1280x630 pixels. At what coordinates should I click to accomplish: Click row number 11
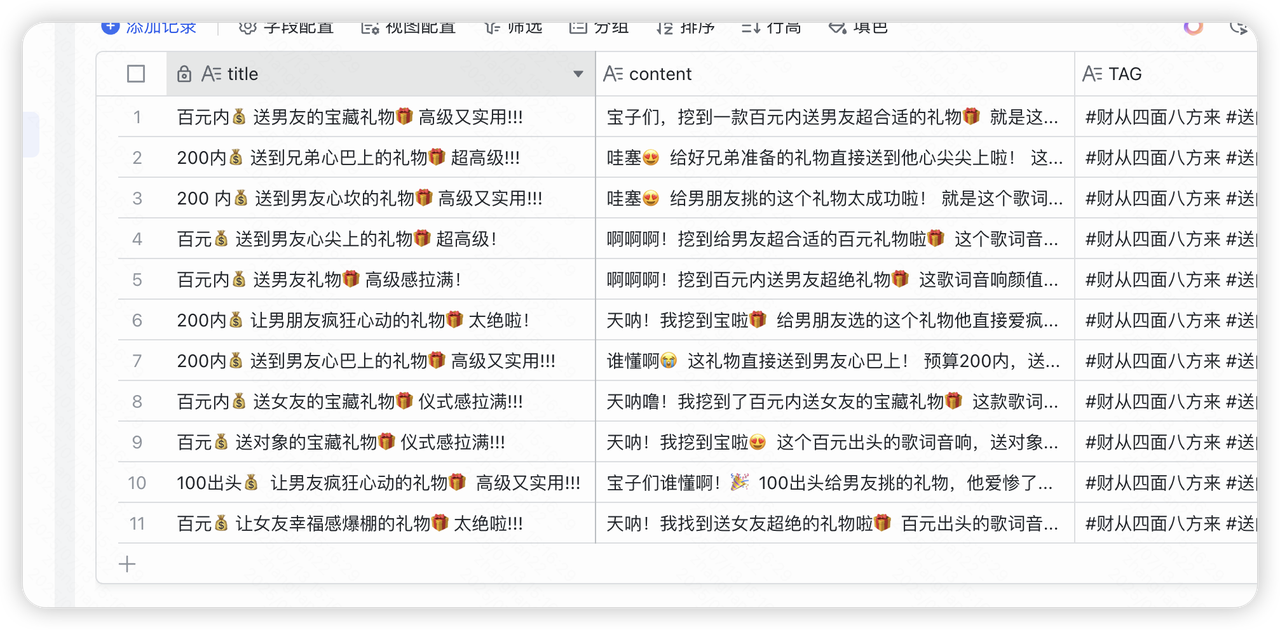[137, 524]
